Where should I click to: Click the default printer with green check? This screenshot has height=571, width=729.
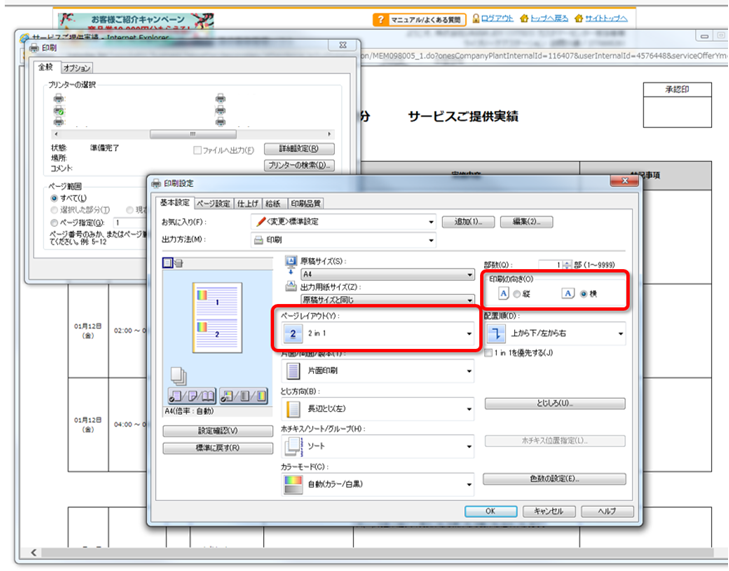(59, 111)
